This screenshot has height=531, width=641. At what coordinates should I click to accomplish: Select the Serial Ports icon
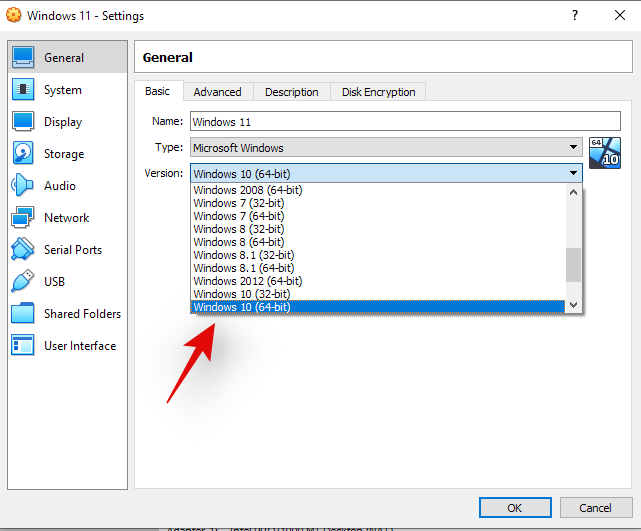pos(23,250)
